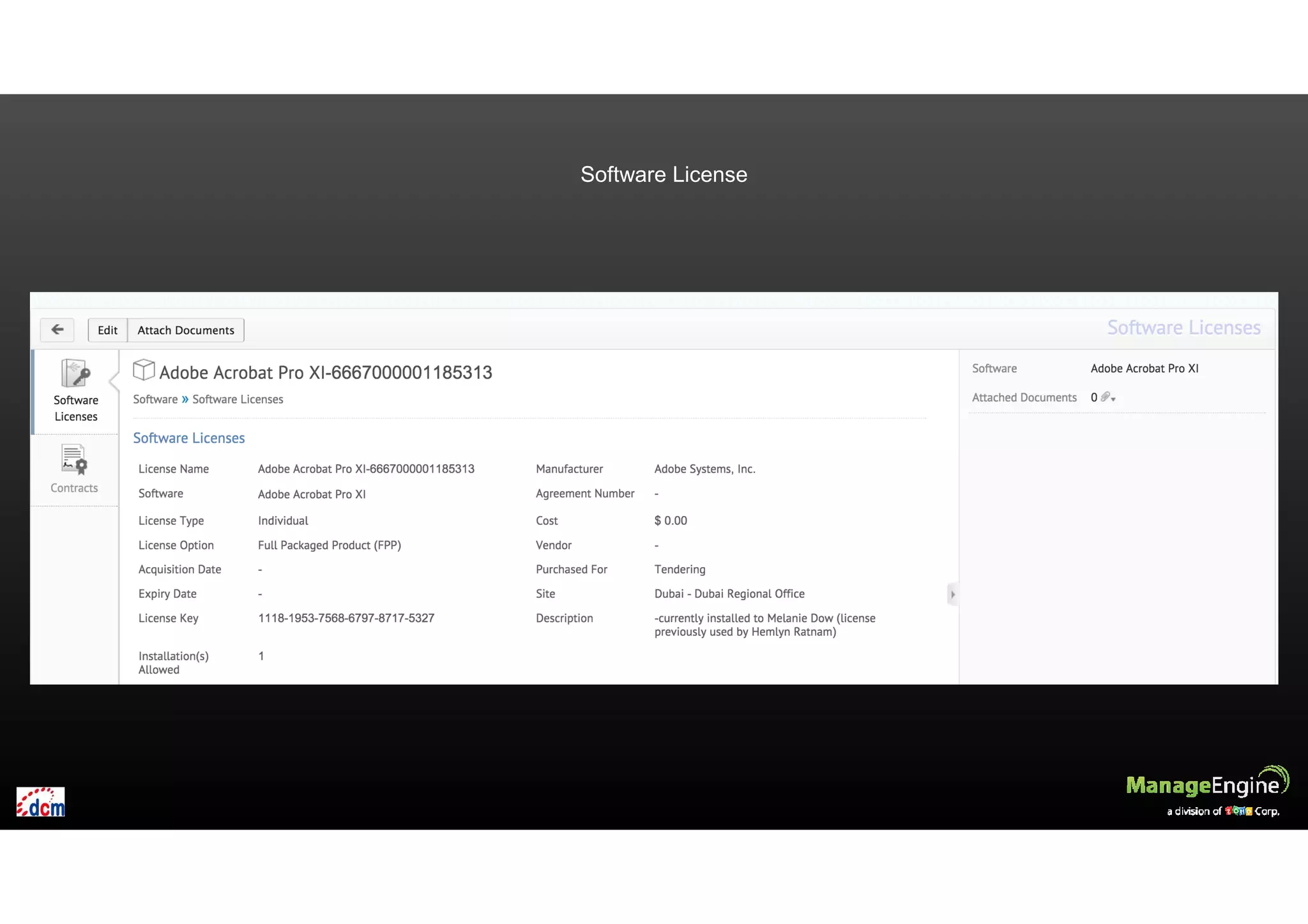Viewport: 1308px width, 924px height.
Task: Click License Type value Individual
Action: click(x=283, y=520)
